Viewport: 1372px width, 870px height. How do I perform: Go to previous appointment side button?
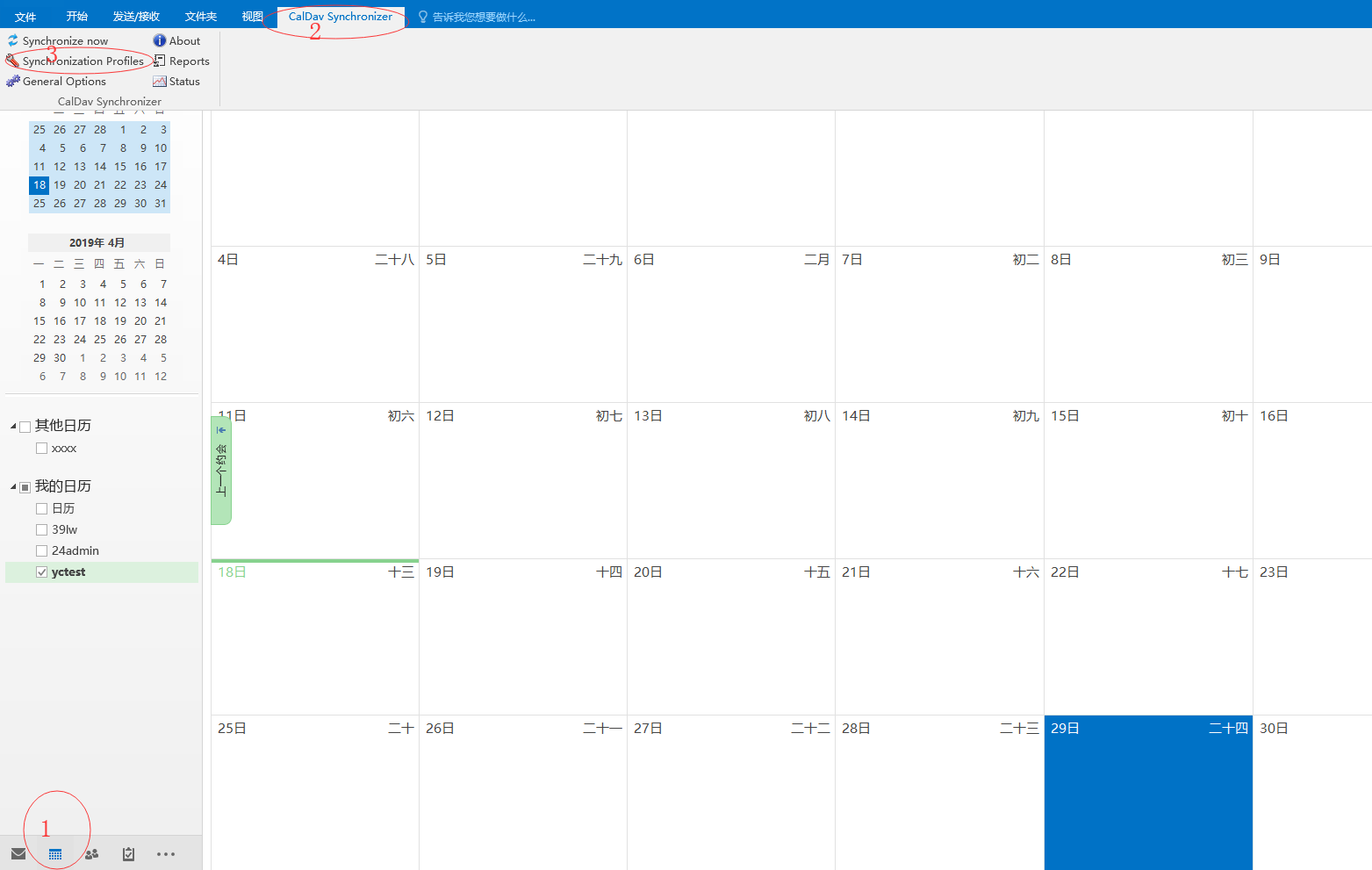tap(221, 471)
